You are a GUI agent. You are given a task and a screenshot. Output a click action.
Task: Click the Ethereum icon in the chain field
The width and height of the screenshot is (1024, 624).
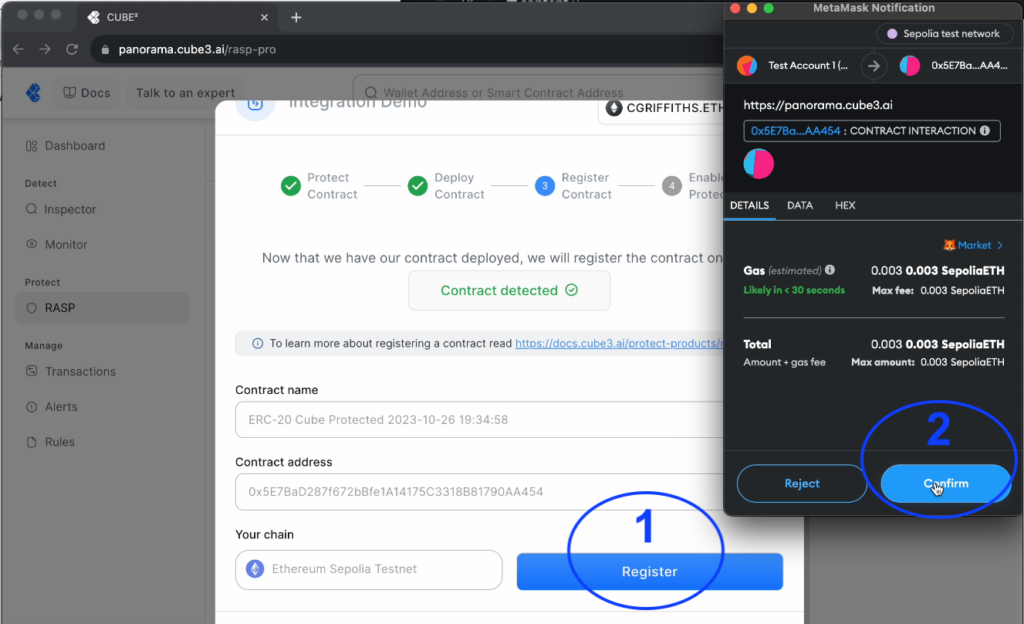(255, 569)
